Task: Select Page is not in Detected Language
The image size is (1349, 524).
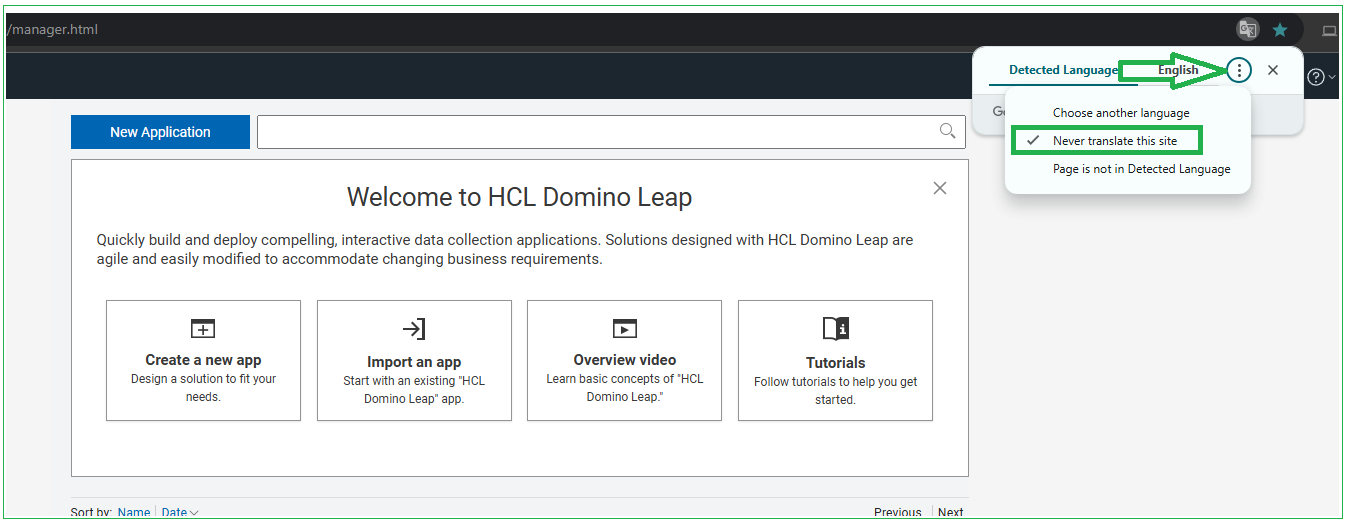Action: point(1141,169)
